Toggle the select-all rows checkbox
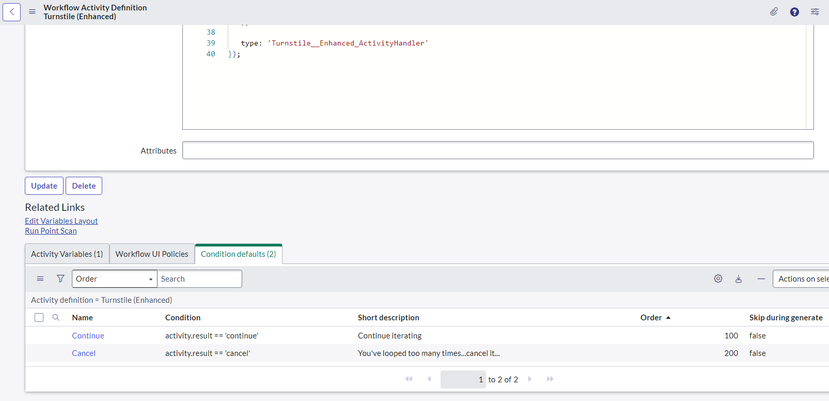 point(39,317)
